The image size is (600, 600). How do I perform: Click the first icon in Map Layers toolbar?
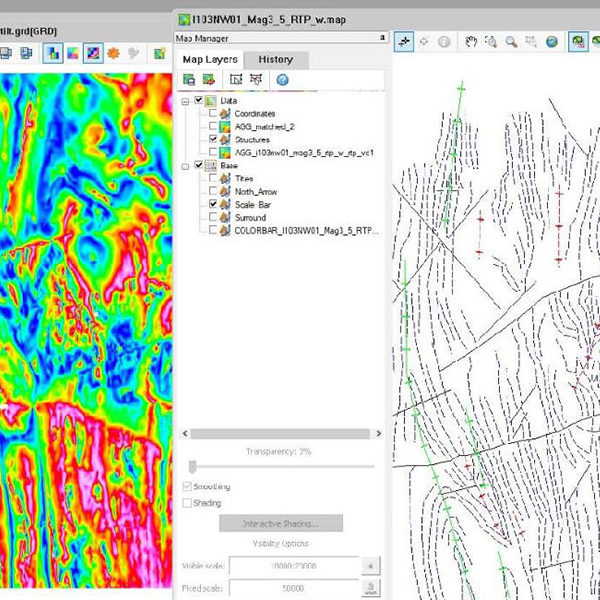(188, 79)
